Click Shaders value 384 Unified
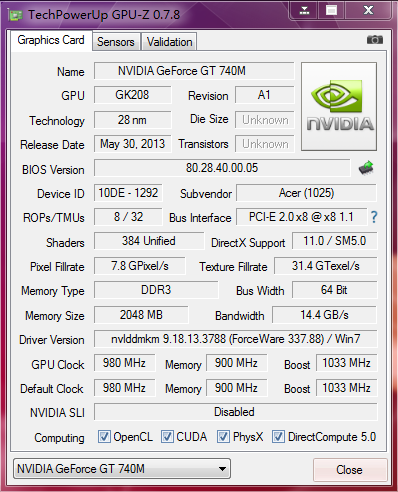The width and height of the screenshot is (398, 492). pos(149,241)
